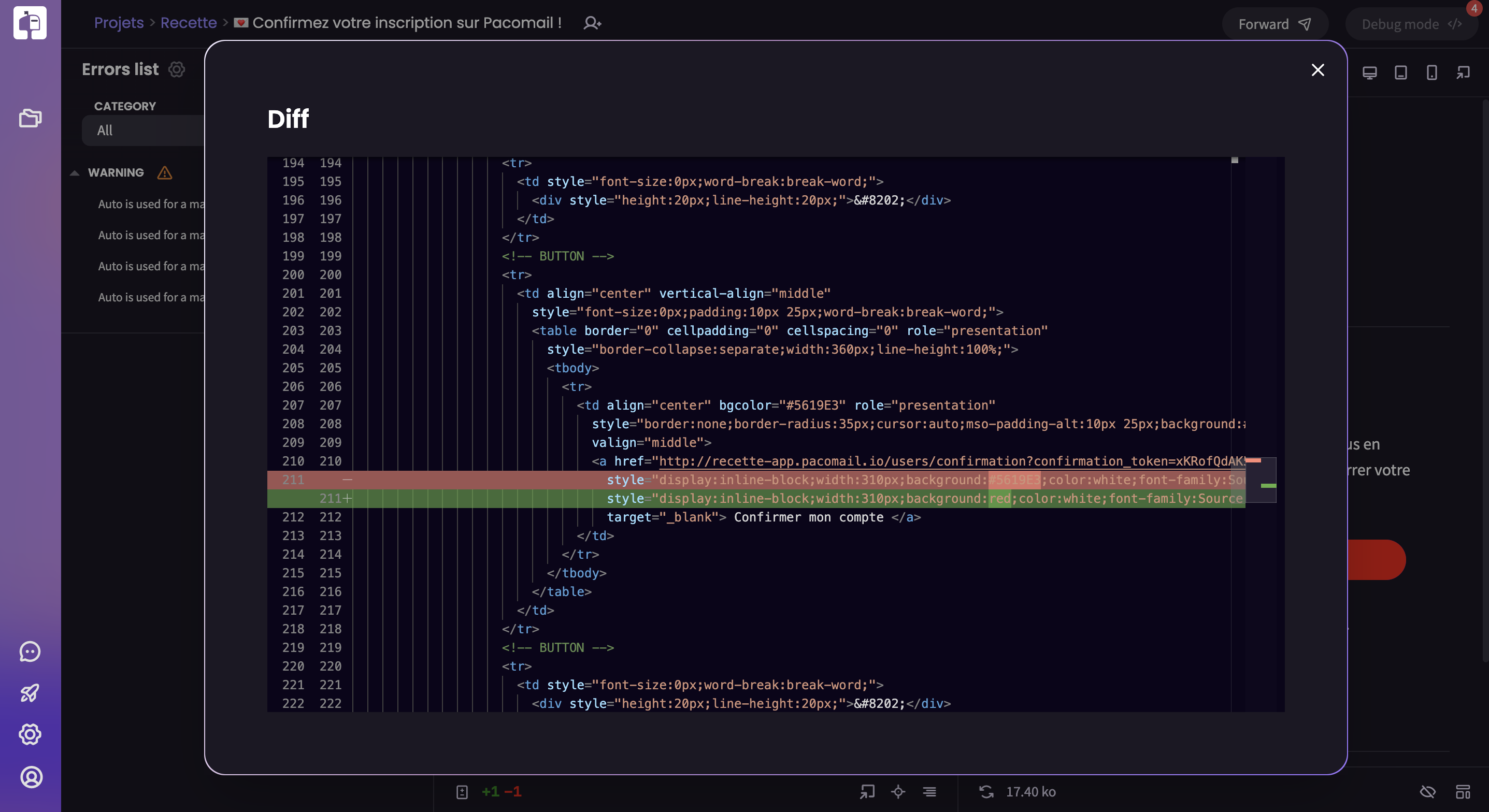Open user account profile icon
The width and height of the screenshot is (1489, 812).
pyautogui.click(x=31, y=777)
